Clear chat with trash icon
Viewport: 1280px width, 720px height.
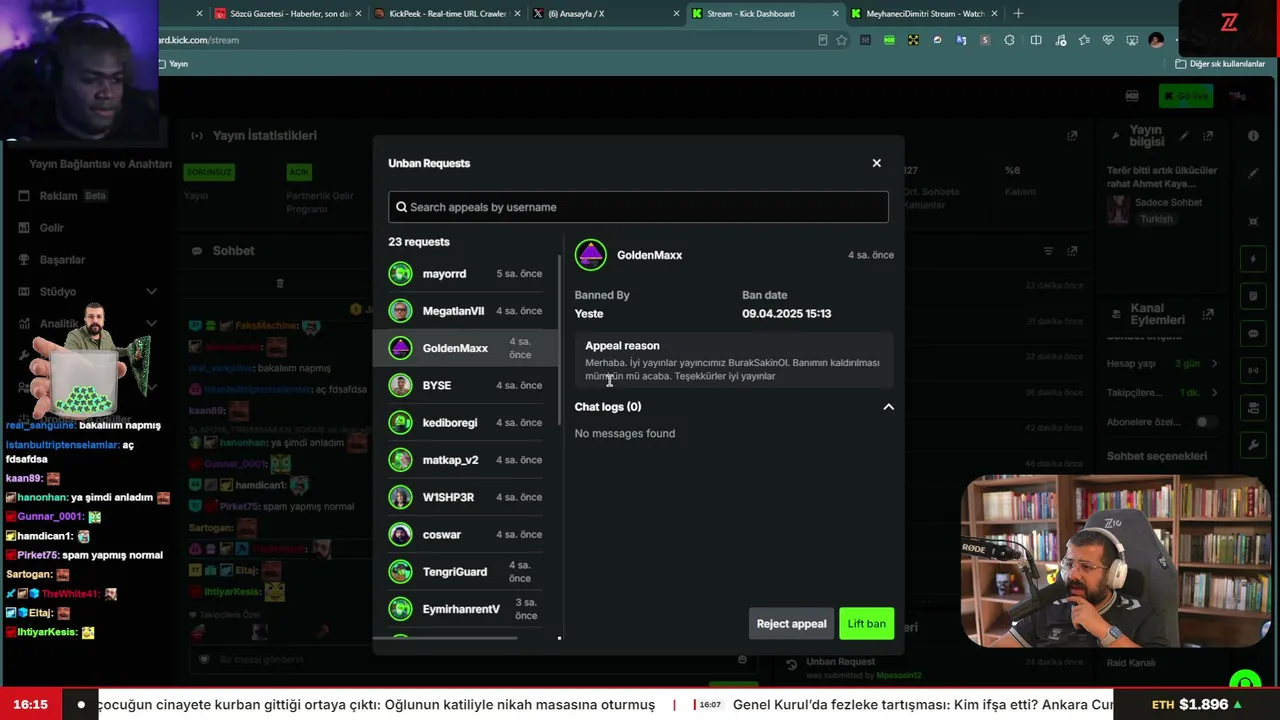coord(280,283)
